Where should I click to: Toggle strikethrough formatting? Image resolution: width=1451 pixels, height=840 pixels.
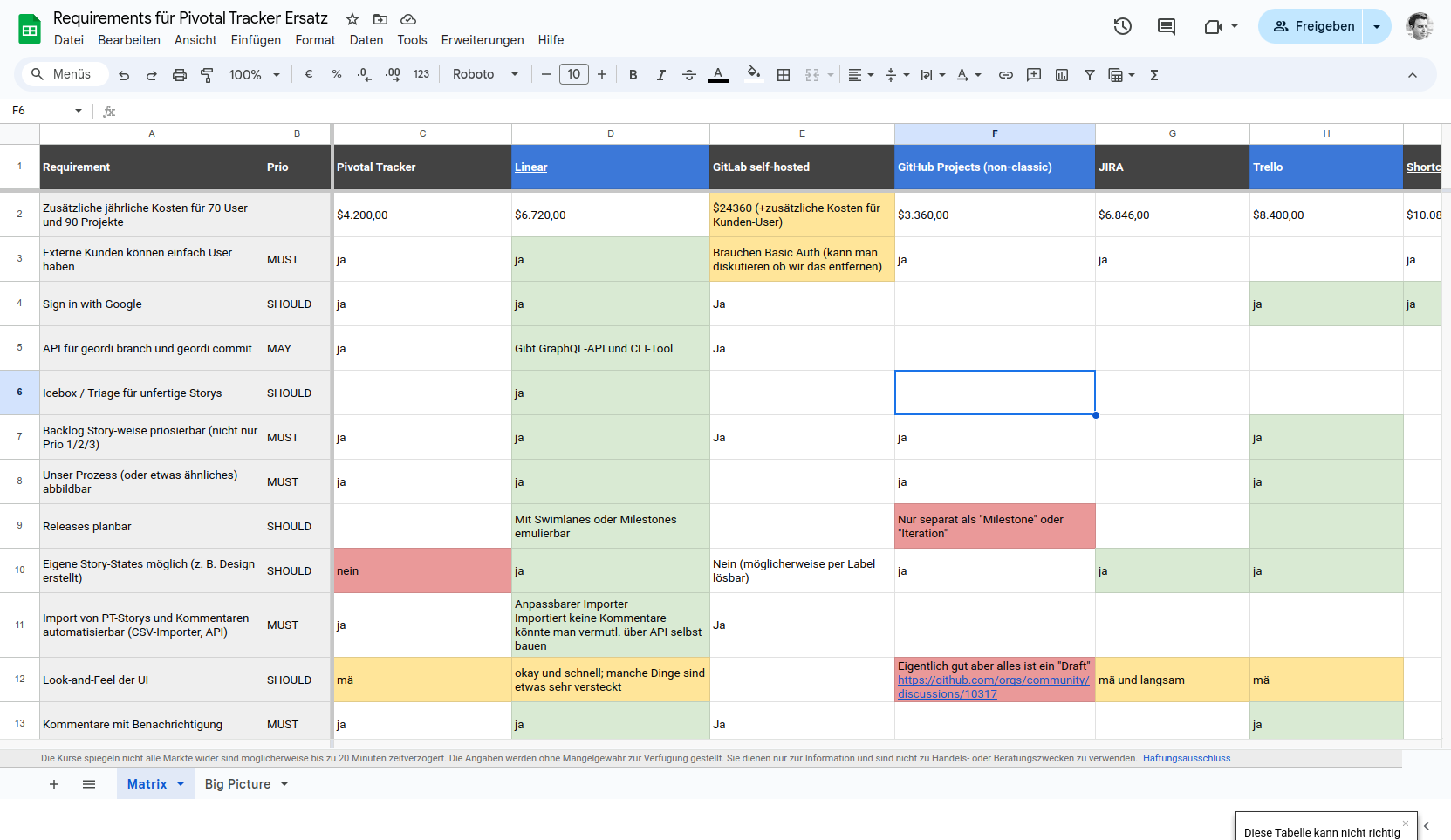point(689,75)
